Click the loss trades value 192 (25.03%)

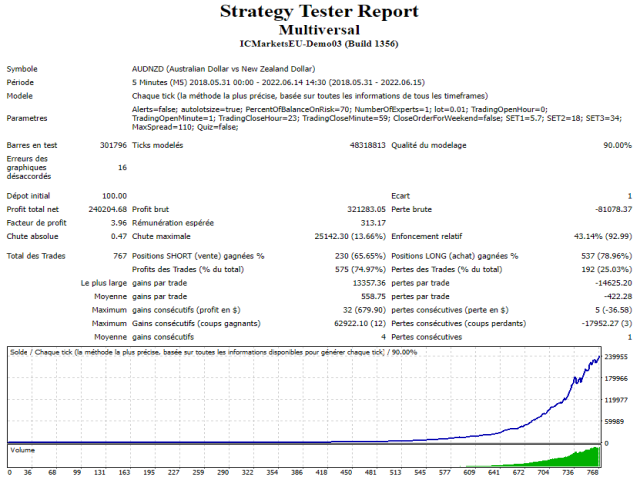coord(607,269)
